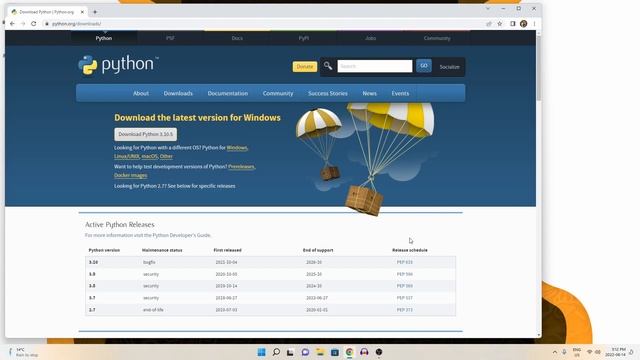Open Chat app on taskbar
This screenshot has width=640, height=360.
(x=305, y=352)
